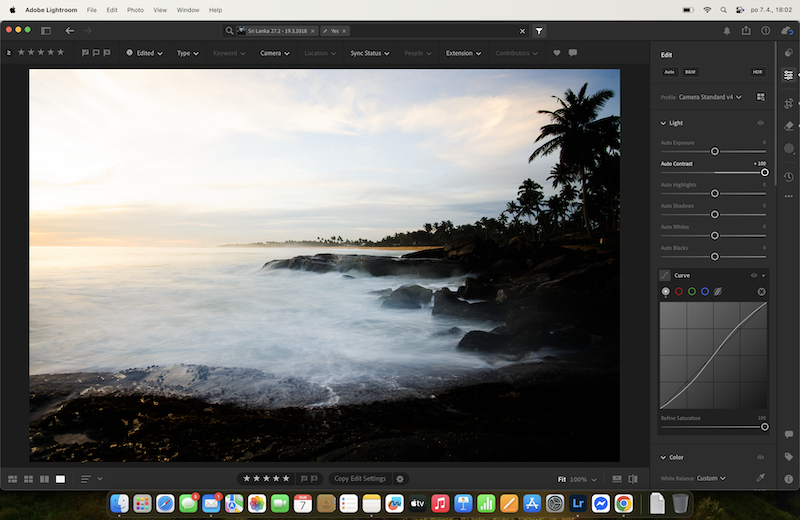800x520 pixels.
Task: Open the Edit menu
Action: [112, 10]
